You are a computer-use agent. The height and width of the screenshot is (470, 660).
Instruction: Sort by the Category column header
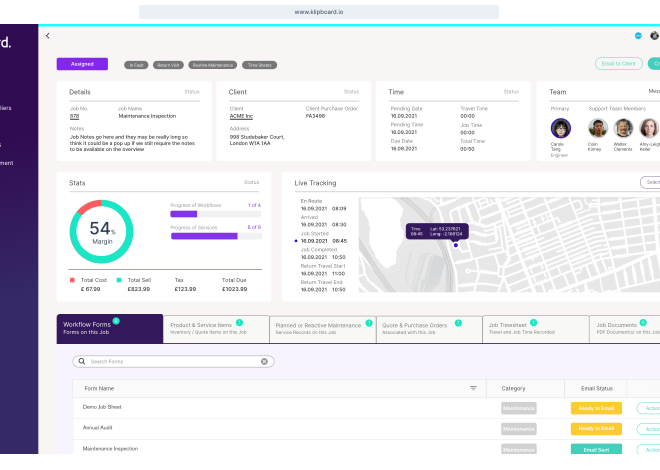514,388
